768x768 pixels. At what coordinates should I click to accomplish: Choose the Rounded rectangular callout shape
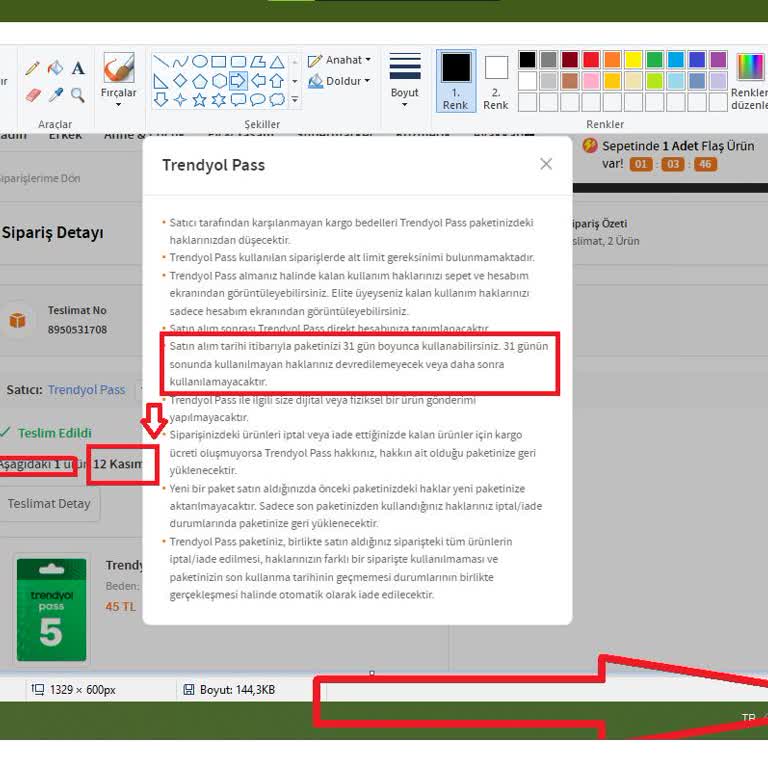click(238, 100)
